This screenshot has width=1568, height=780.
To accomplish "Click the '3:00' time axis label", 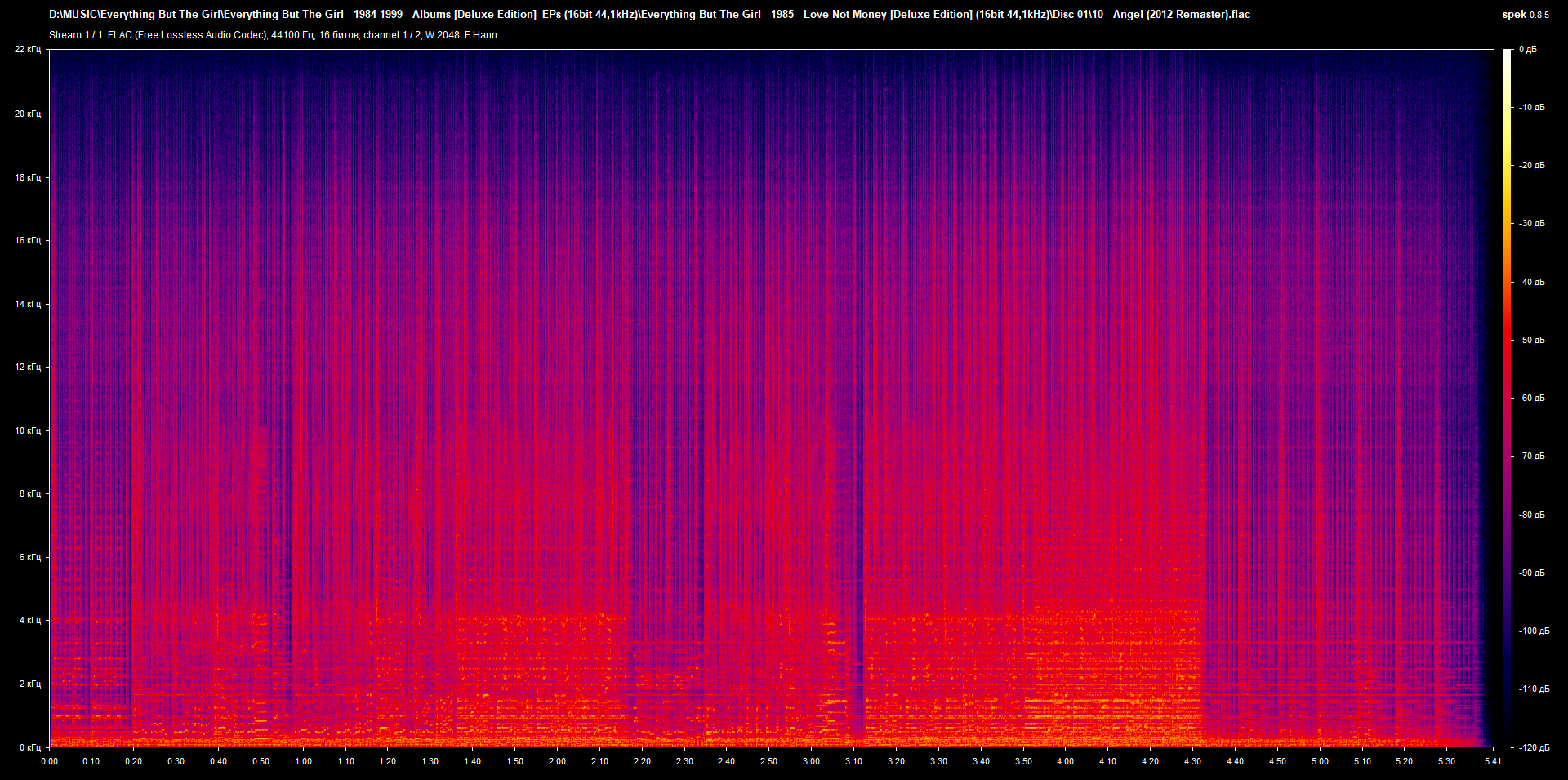I will tap(811, 761).
